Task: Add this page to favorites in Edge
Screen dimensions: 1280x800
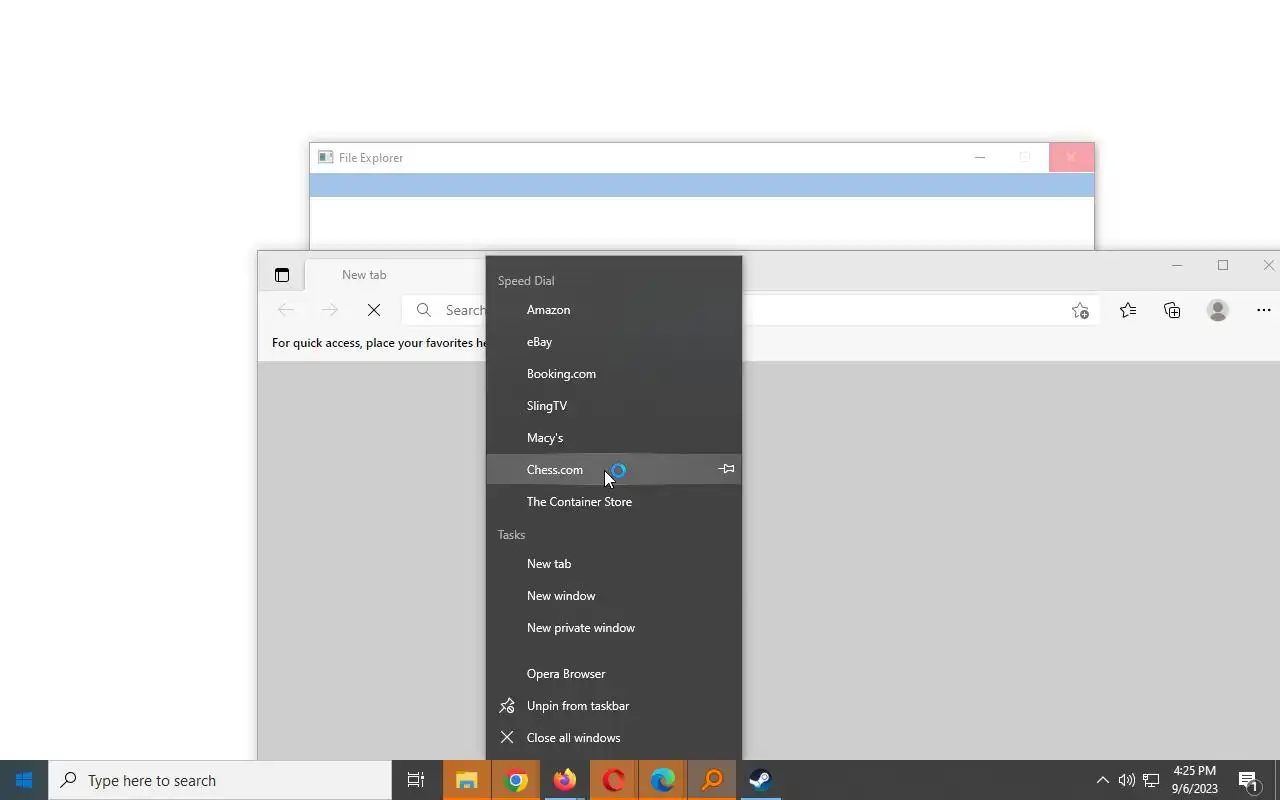Action: [1080, 311]
